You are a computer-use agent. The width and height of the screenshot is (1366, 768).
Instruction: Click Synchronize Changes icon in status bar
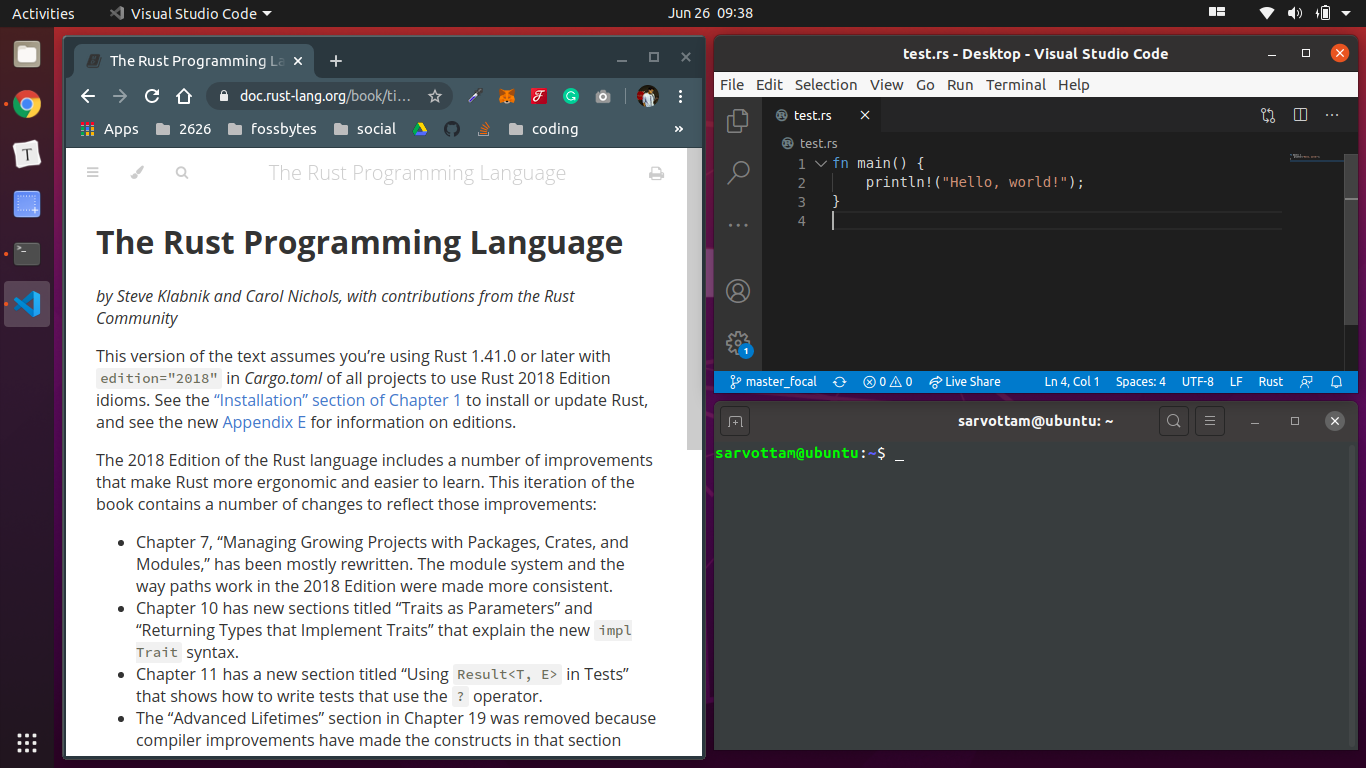(x=840, y=382)
